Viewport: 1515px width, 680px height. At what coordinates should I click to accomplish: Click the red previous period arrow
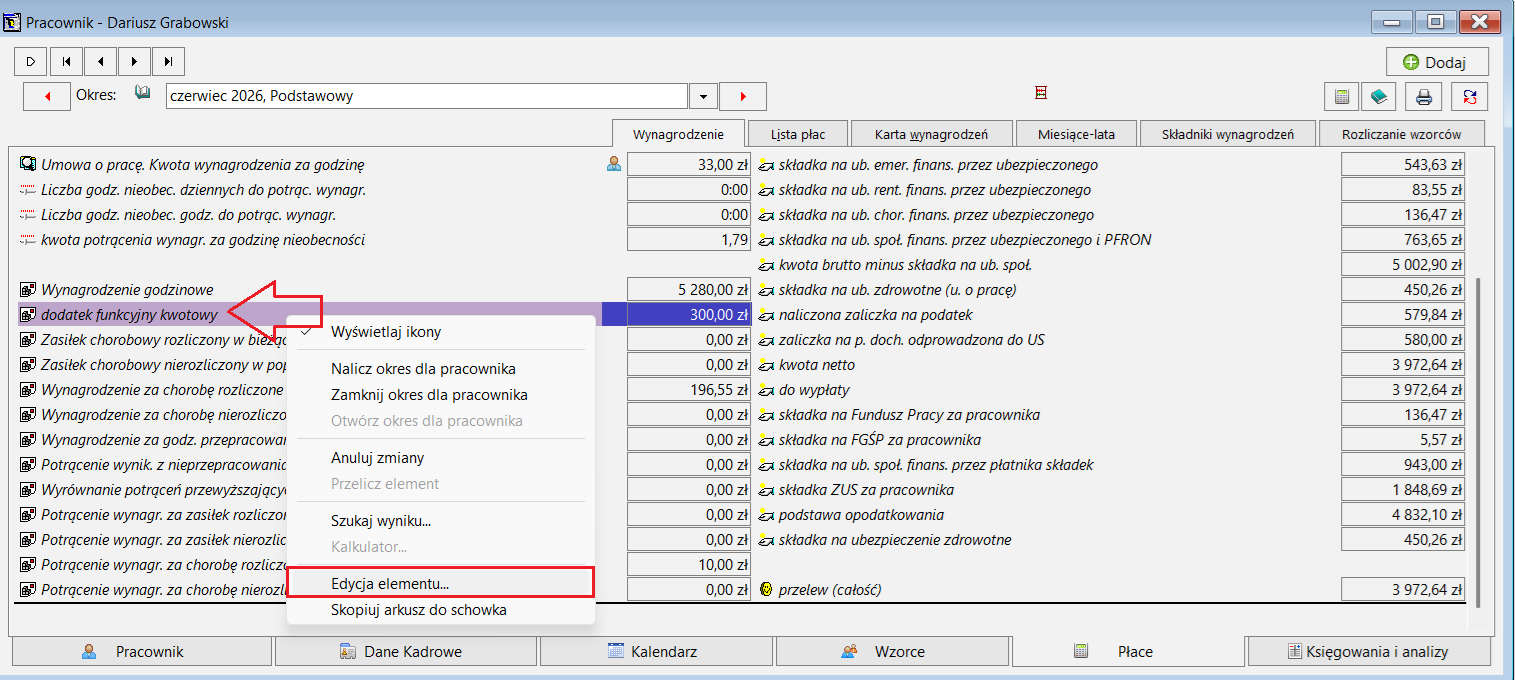coord(46,96)
